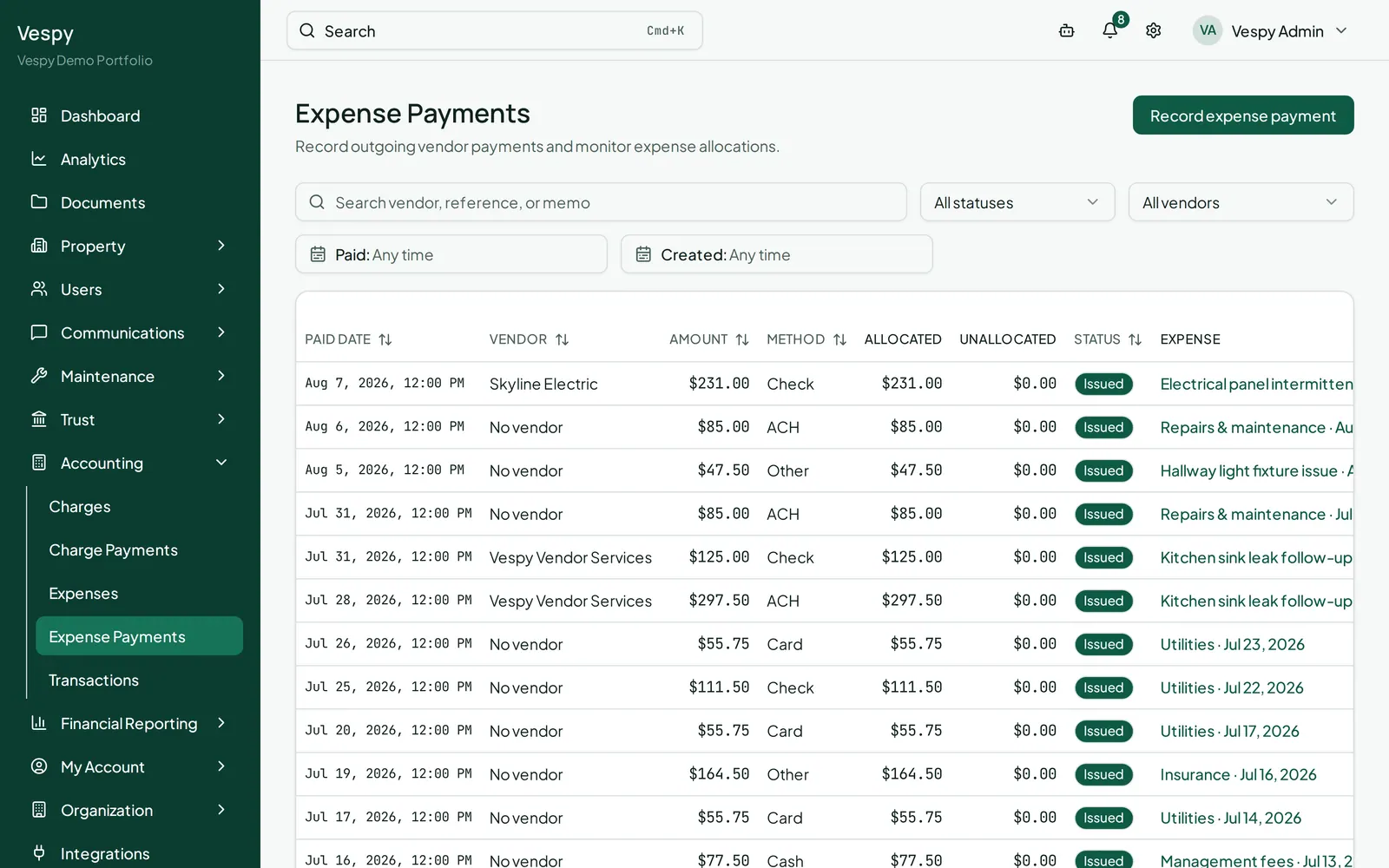Expand the Financial Reporting section chevron
The image size is (1389, 868).
point(221,723)
